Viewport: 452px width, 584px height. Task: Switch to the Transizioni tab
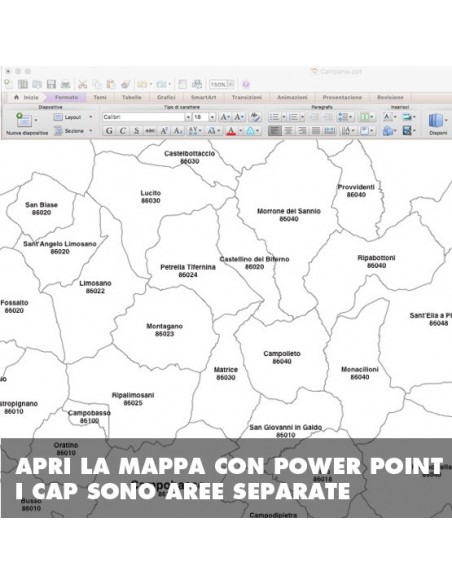(246, 98)
